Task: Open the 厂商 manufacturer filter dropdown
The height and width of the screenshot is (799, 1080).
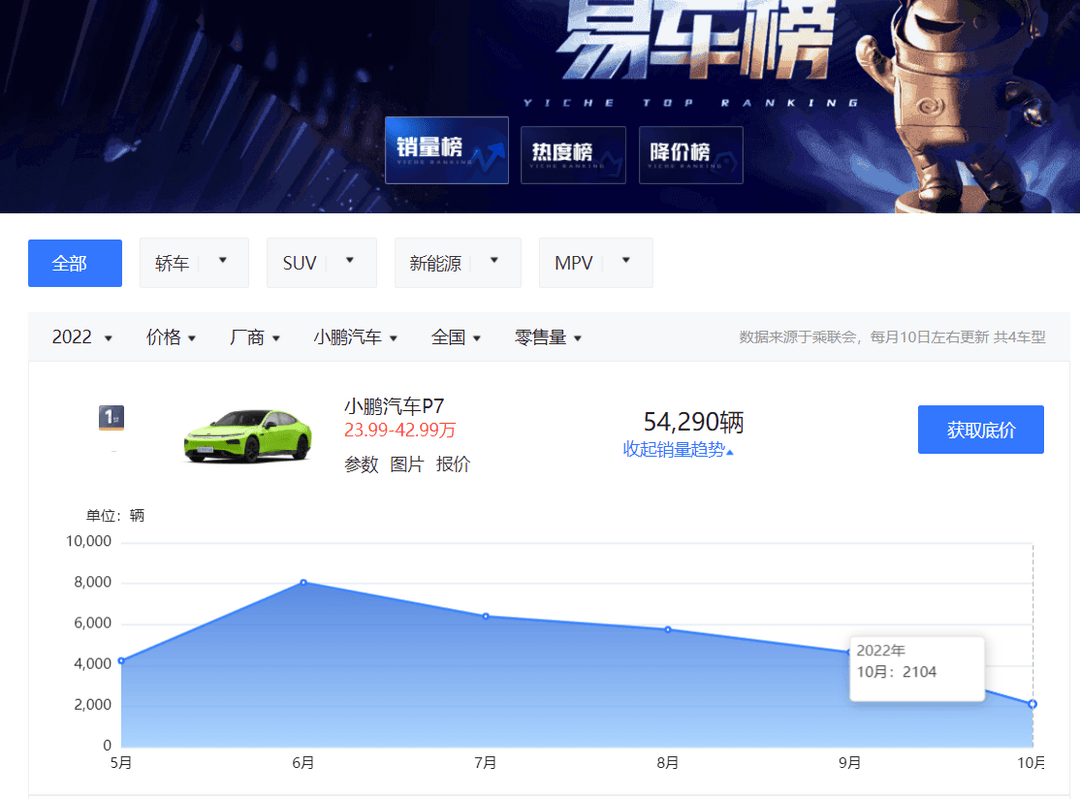Action: coord(255,338)
